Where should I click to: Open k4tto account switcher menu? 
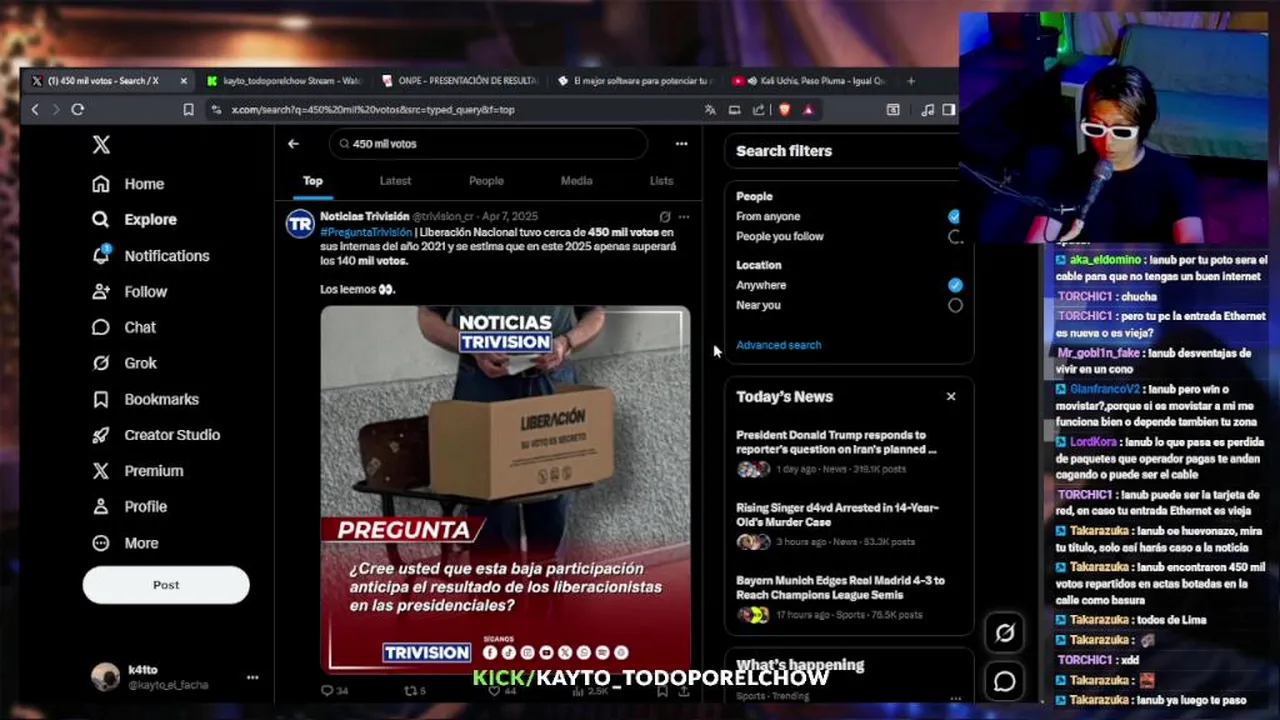(252, 677)
